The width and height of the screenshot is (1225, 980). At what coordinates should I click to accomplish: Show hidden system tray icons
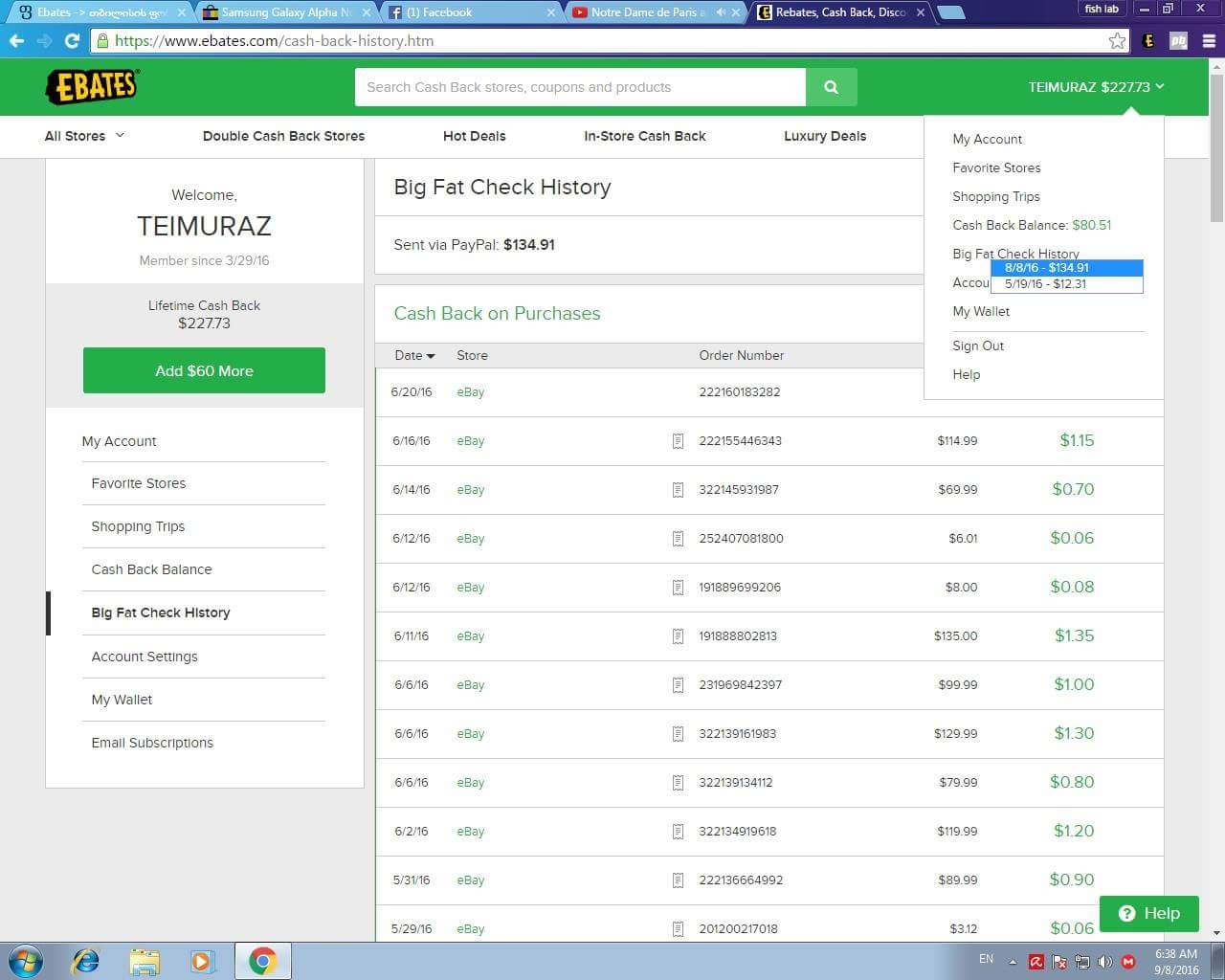tap(1013, 962)
